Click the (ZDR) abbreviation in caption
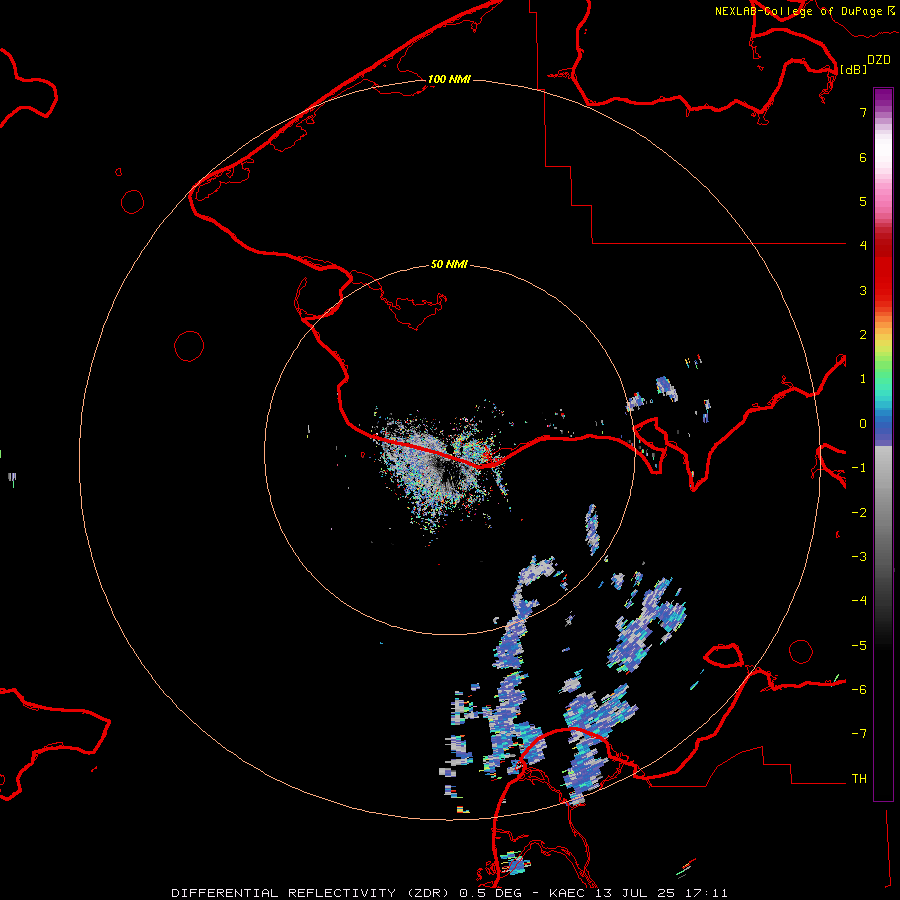The height and width of the screenshot is (900, 900). pyautogui.click(x=428, y=893)
